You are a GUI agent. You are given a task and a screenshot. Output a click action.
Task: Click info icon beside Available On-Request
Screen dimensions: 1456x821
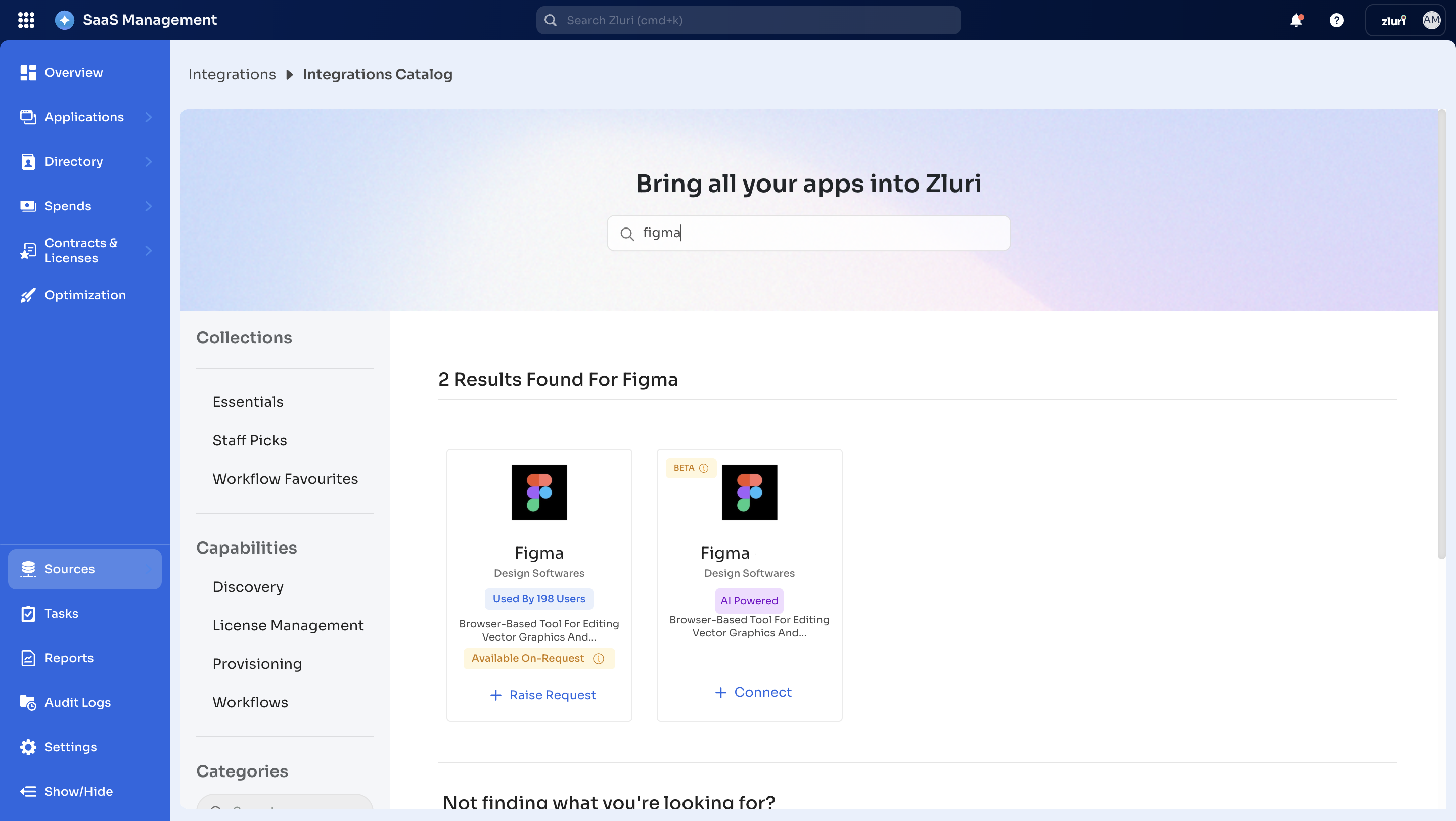point(599,659)
